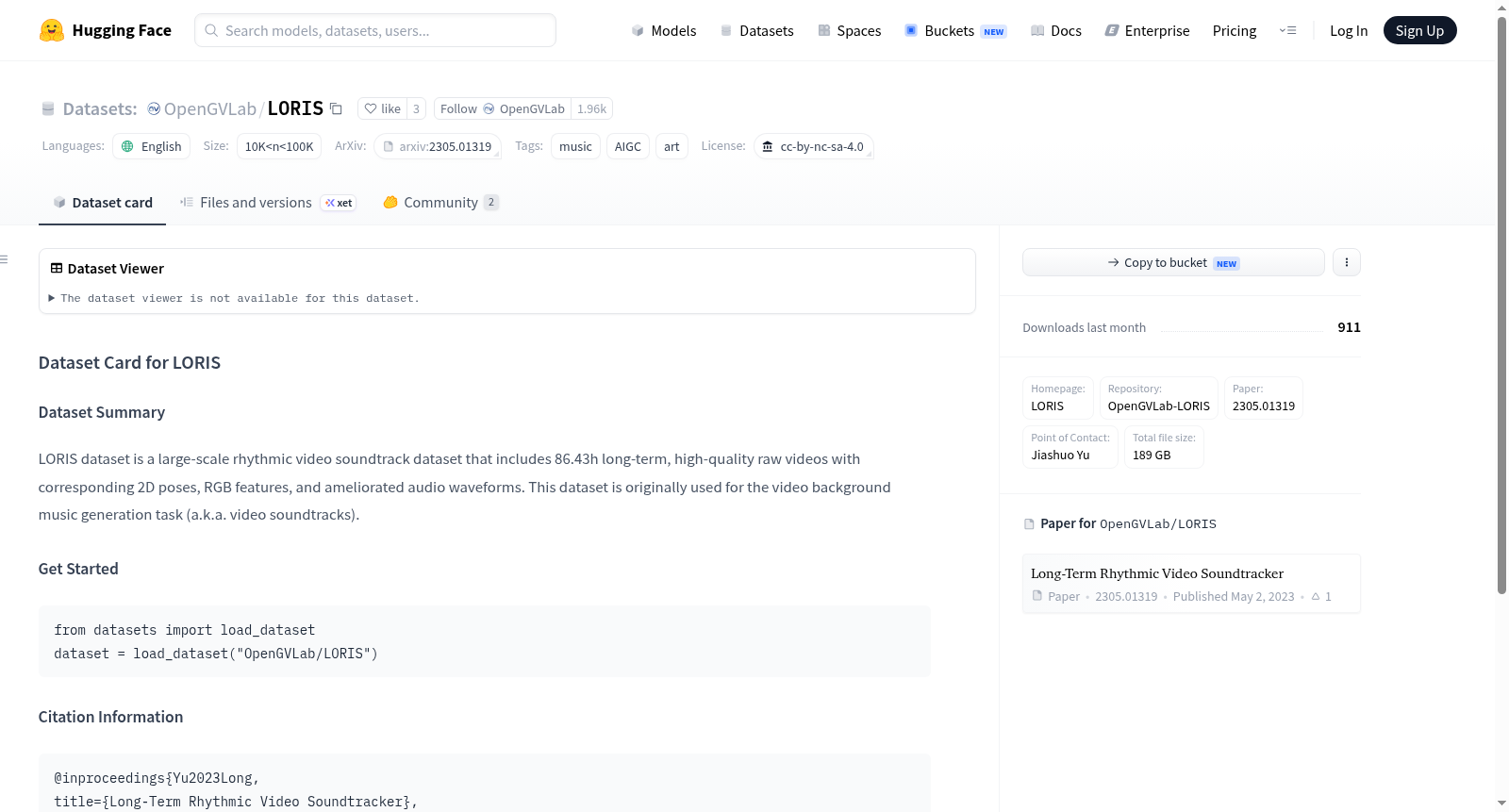Open Enterprise in the navigation
This screenshot has height=812, width=1509.
(1147, 30)
